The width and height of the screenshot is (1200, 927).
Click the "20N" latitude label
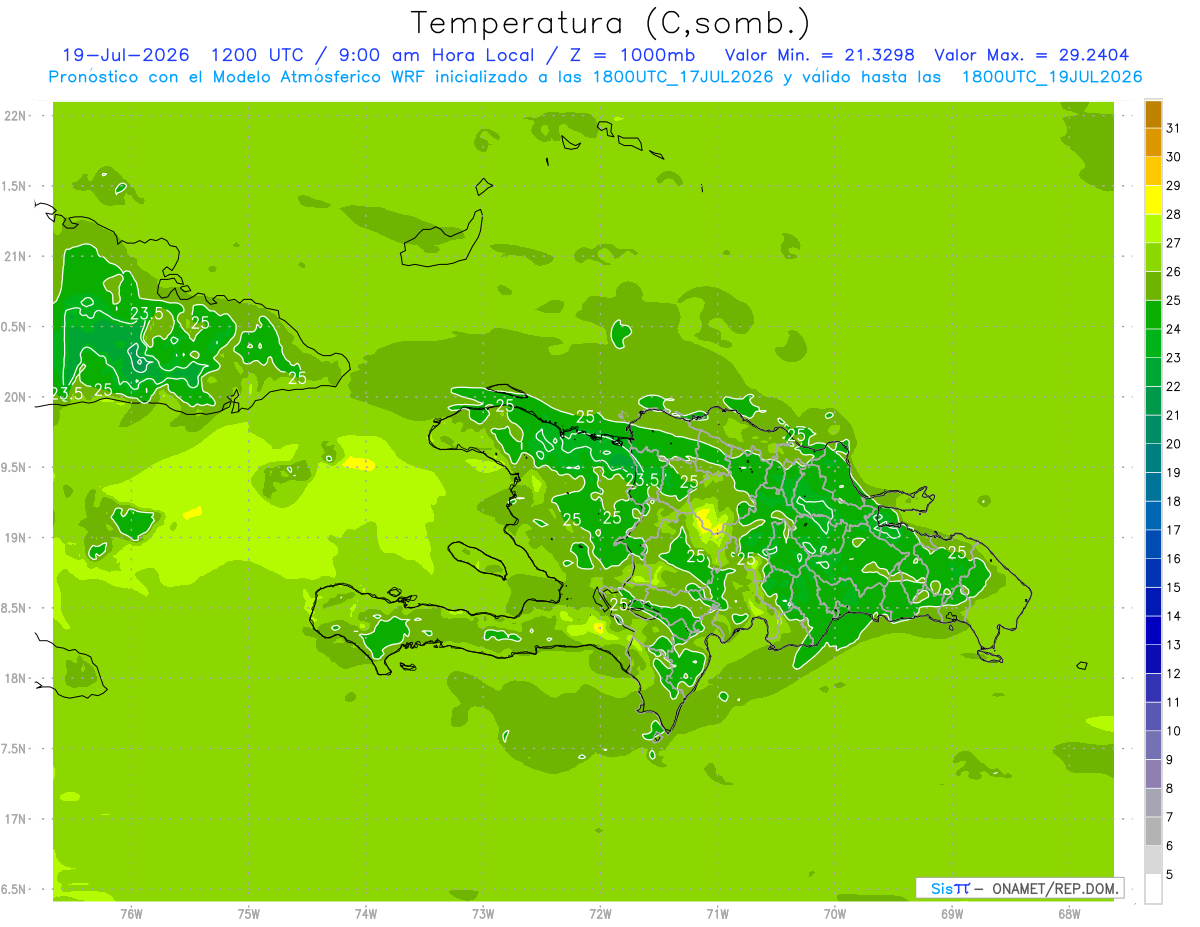pyautogui.click(x=15, y=397)
